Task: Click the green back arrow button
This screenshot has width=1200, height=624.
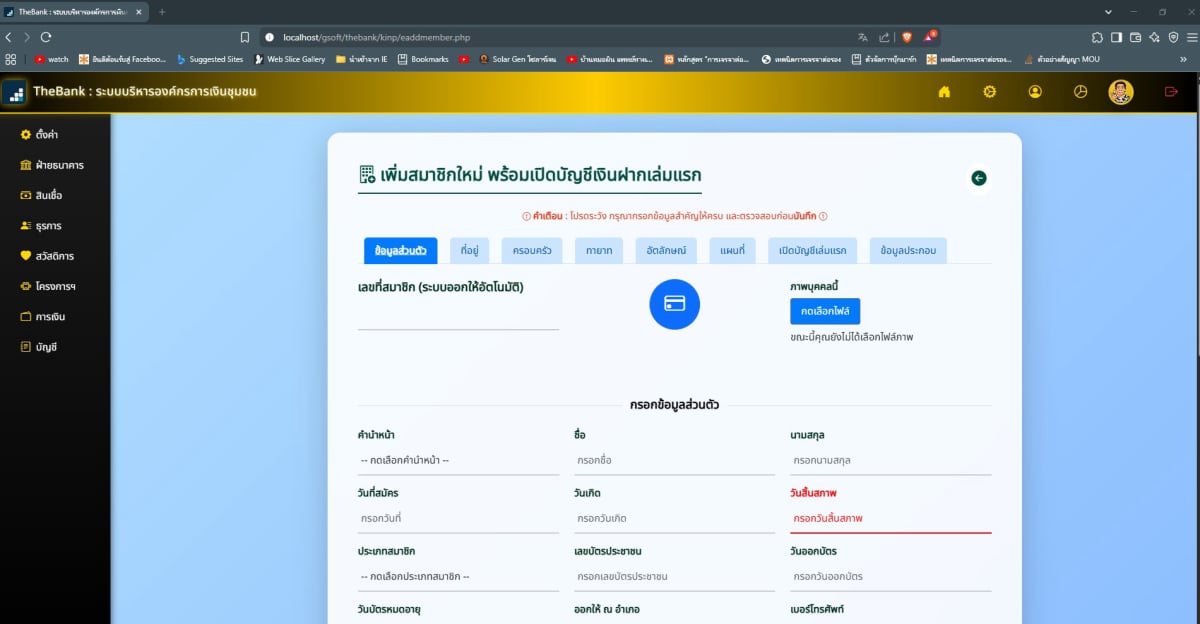Action: click(x=979, y=178)
